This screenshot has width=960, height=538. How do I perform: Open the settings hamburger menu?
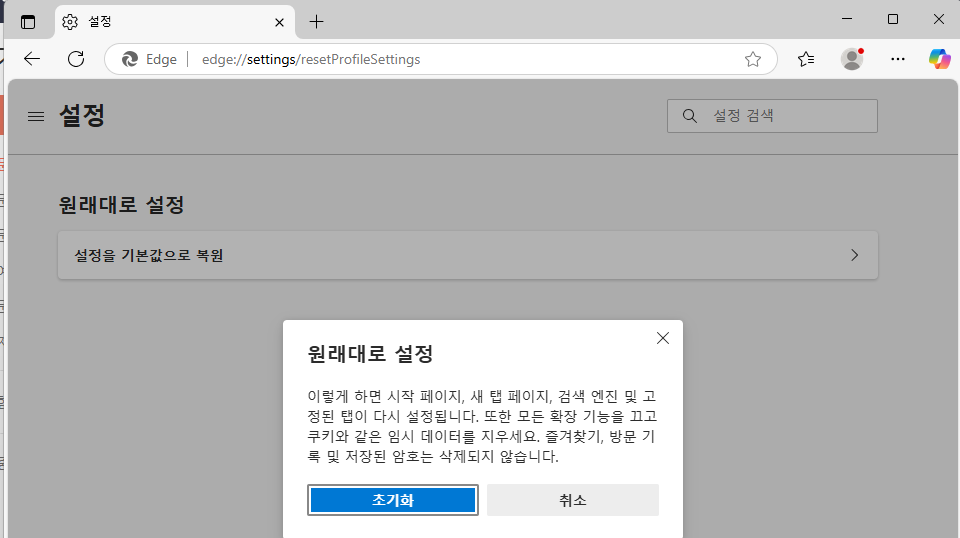point(36,116)
